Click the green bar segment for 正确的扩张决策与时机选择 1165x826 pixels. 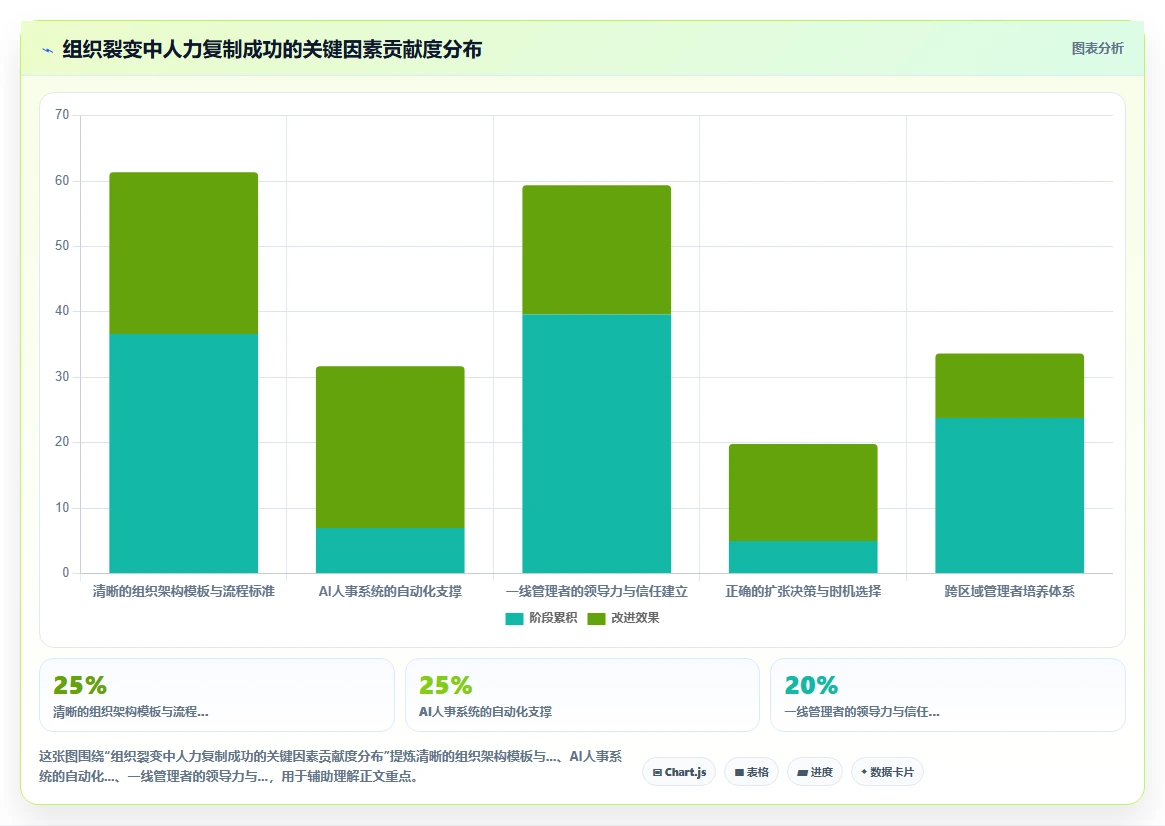803,492
